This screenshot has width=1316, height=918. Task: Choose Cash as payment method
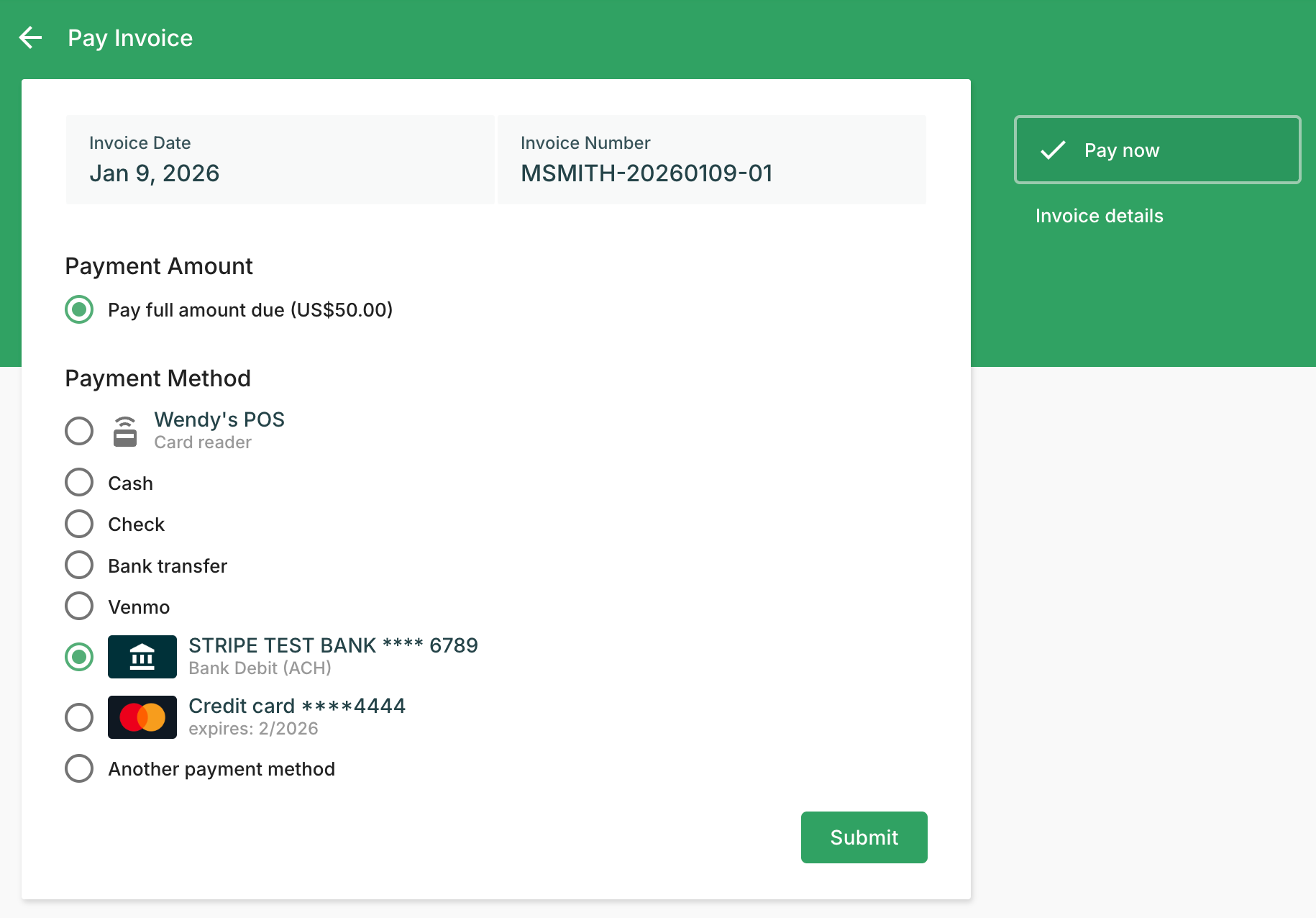79,483
